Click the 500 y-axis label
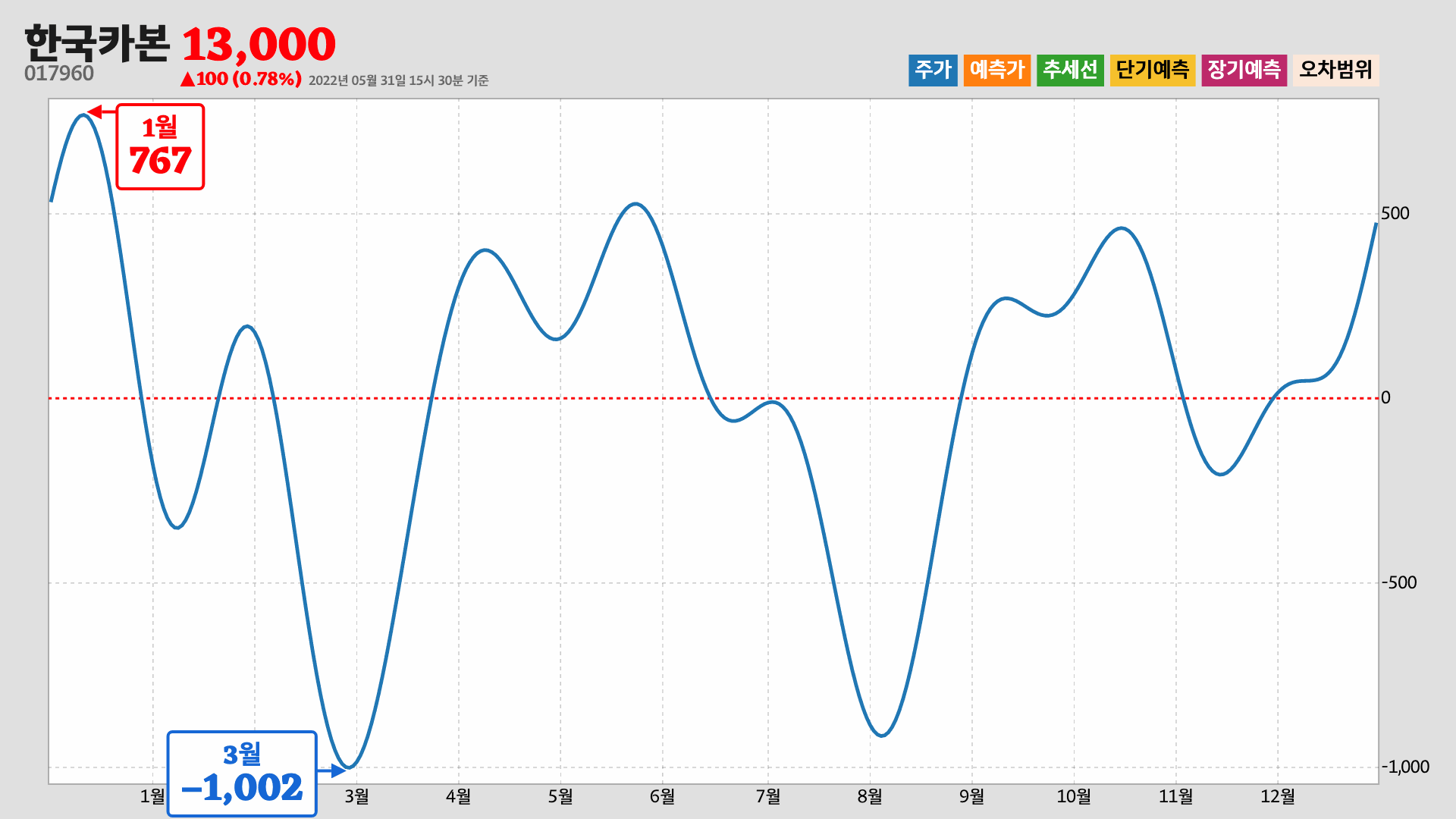1456x819 pixels. [1395, 214]
